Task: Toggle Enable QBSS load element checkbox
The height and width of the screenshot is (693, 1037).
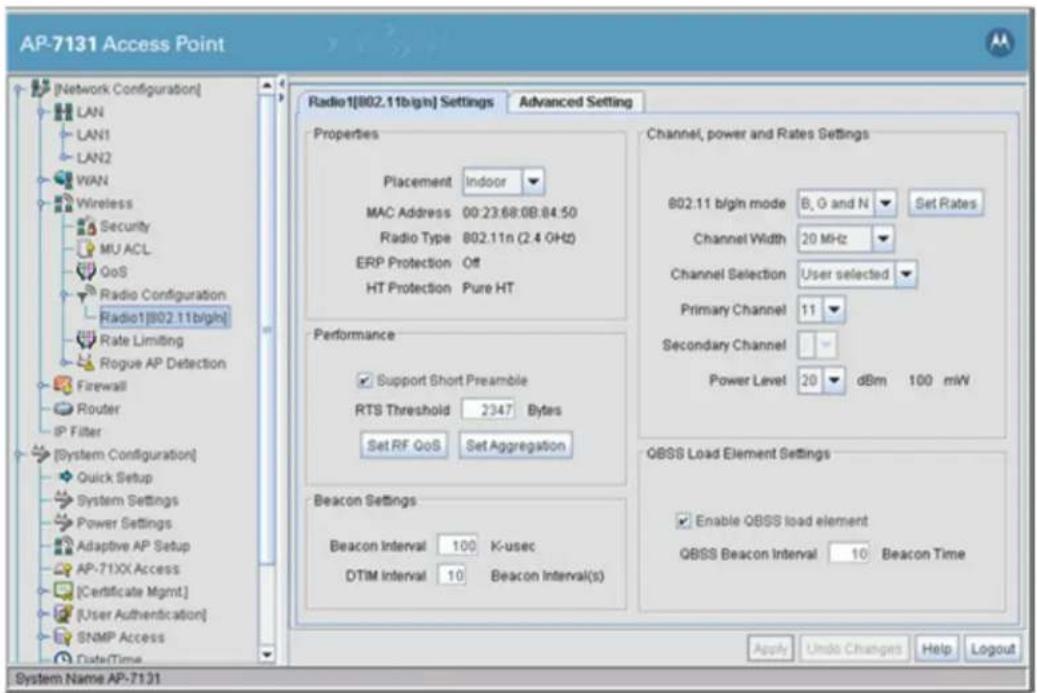Action: pyautogui.click(x=683, y=520)
